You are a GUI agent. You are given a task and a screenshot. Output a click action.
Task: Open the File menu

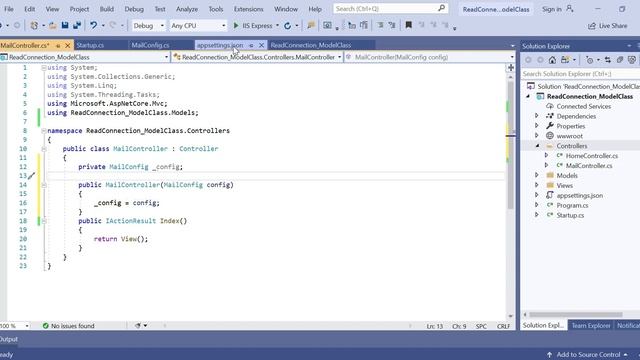coord(9,9)
